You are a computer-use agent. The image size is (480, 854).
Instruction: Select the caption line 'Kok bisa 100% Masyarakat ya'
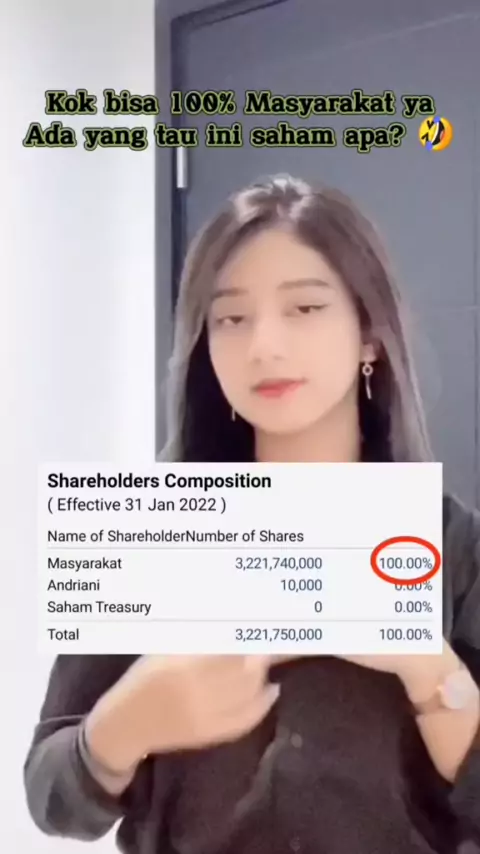(240, 103)
